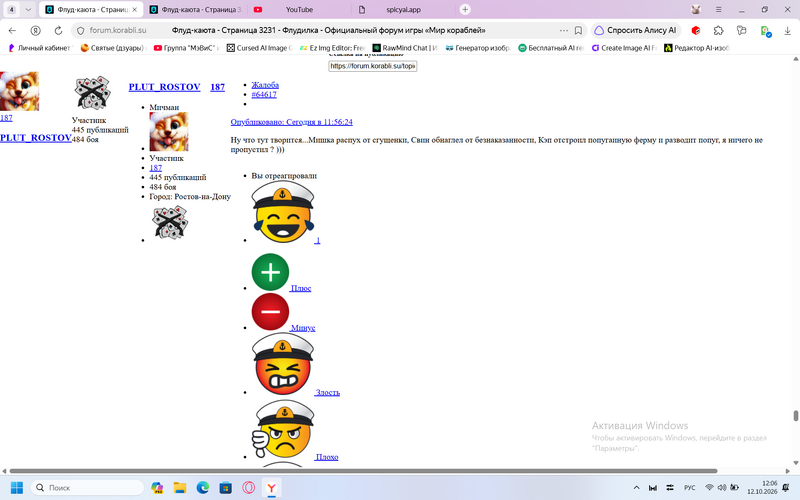
Task: Open a new browser tab
Action: coord(465,10)
